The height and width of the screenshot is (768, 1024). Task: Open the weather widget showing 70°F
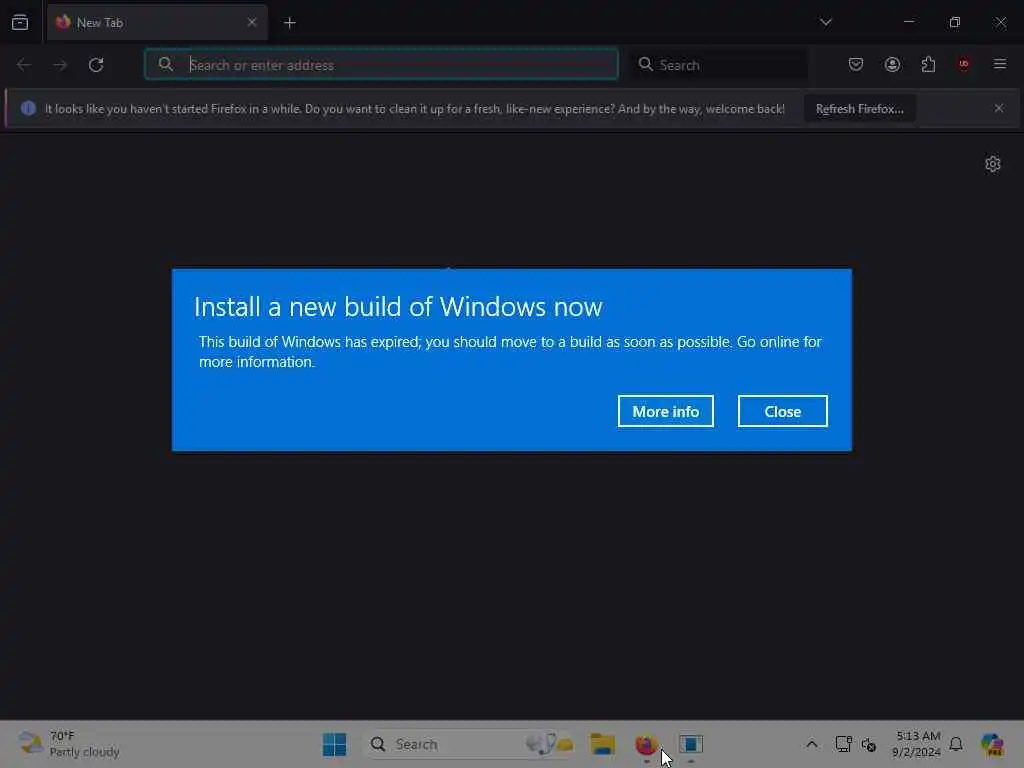click(69, 744)
